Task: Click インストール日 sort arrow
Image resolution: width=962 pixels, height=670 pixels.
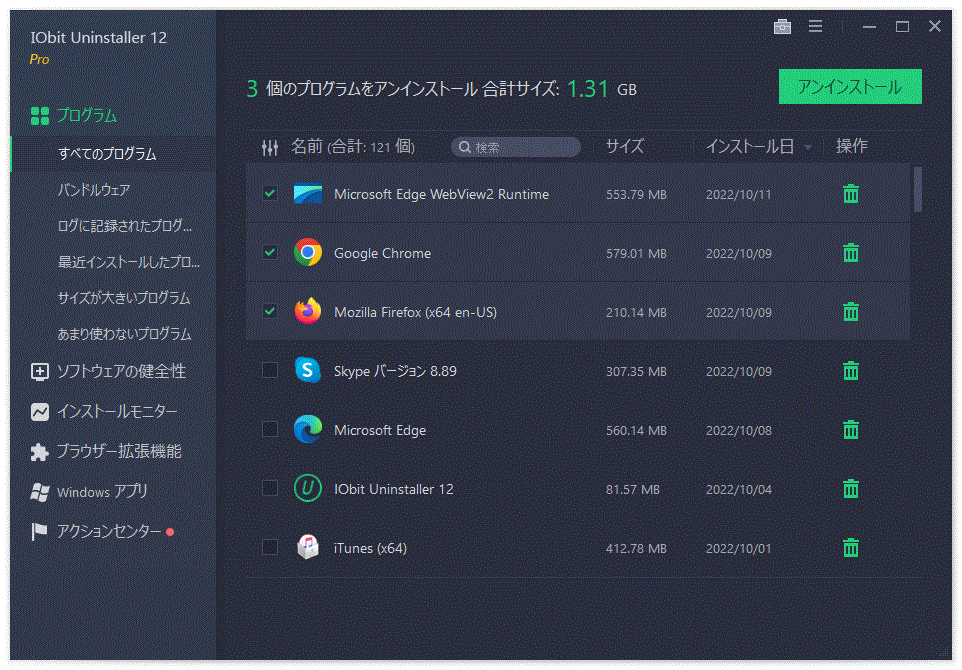Action: click(x=808, y=148)
